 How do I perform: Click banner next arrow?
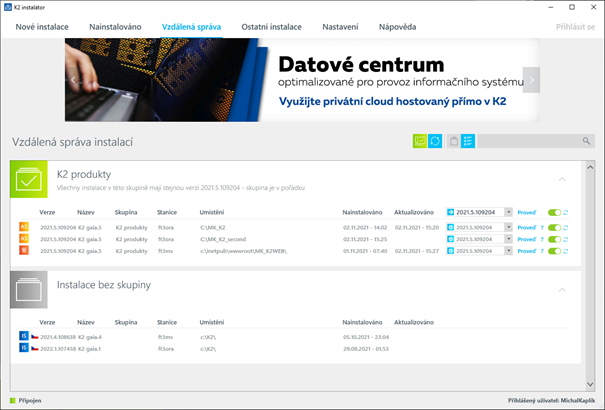(x=531, y=80)
